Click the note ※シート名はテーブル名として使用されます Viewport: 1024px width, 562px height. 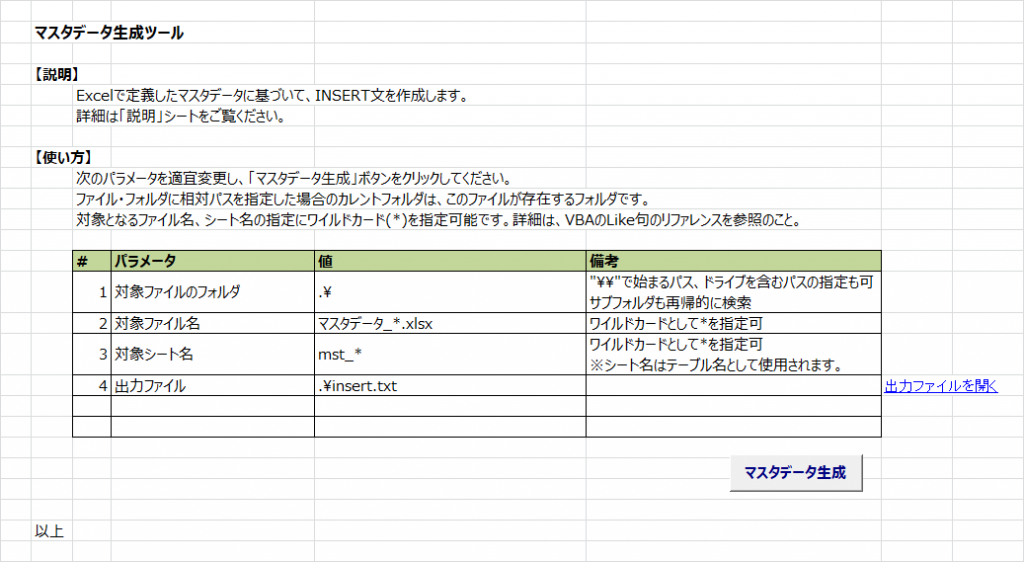click(x=716, y=366)
